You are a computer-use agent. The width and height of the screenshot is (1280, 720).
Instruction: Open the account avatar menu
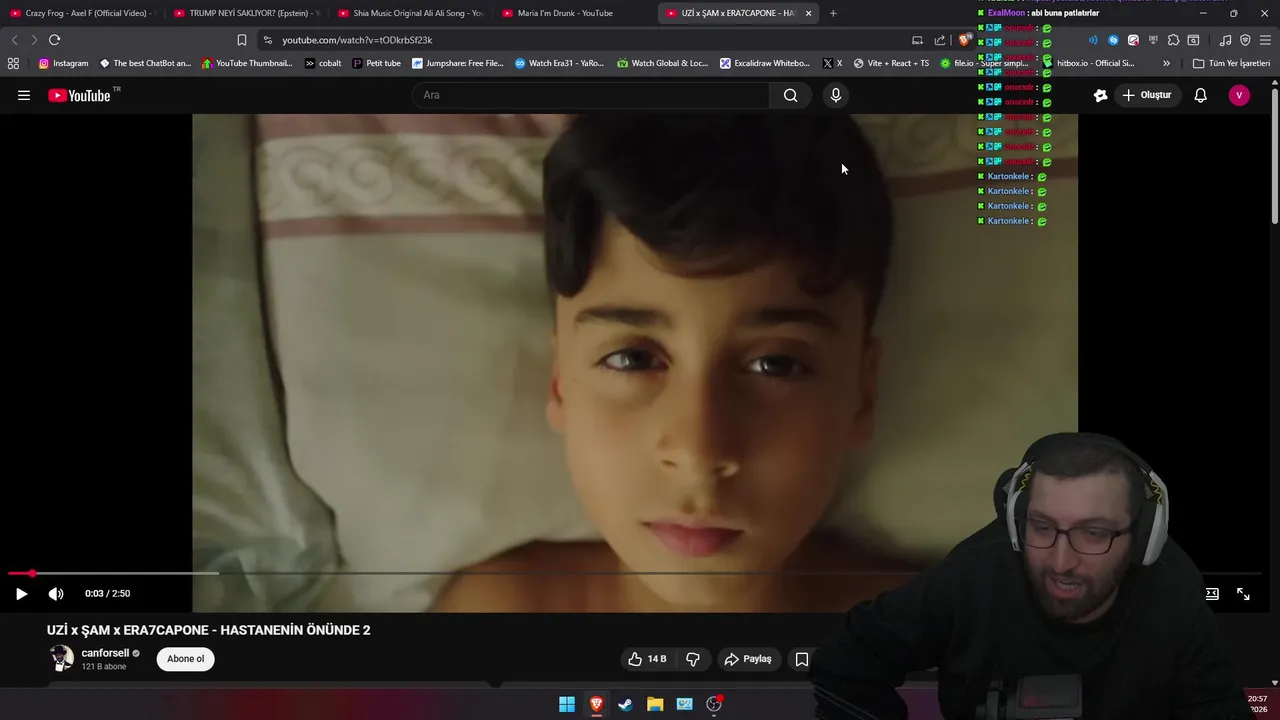pyautogui.click(x=1239, y=95)
